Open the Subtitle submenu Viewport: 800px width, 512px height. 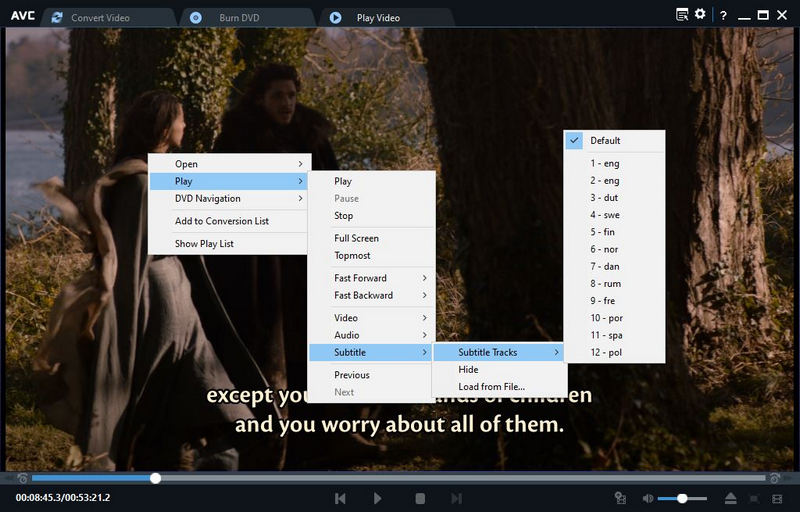click(x=371, y=352)
